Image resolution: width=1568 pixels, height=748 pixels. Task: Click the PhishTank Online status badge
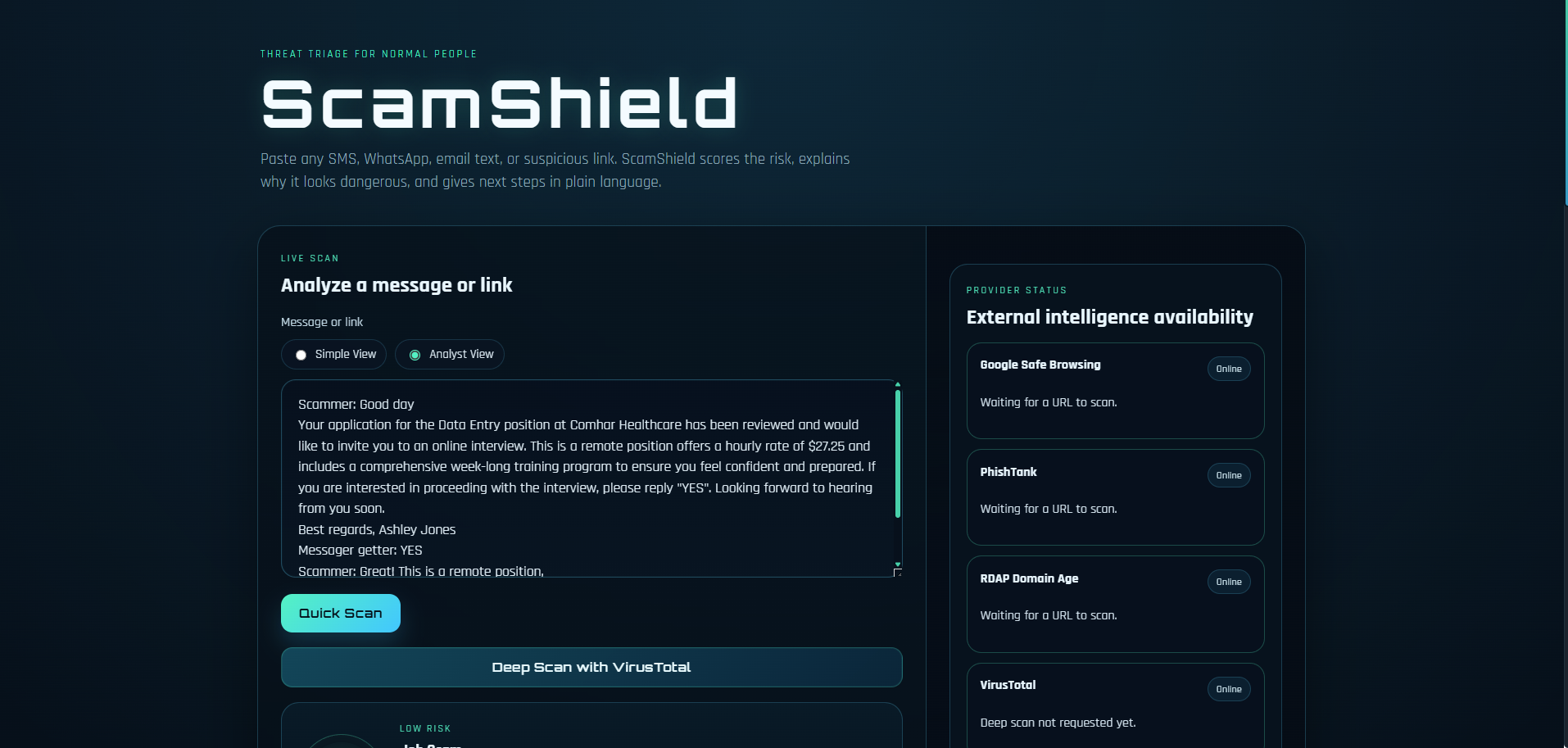pyautogui.click(x=1229, y=475)
